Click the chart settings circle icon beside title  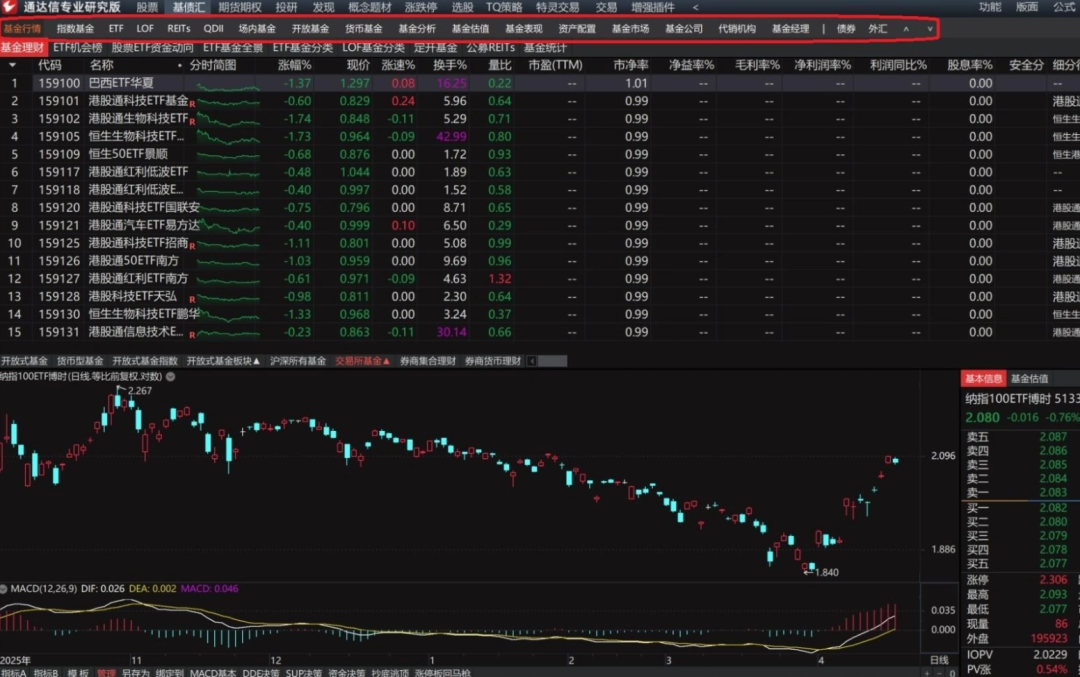[x=171, y=377]
